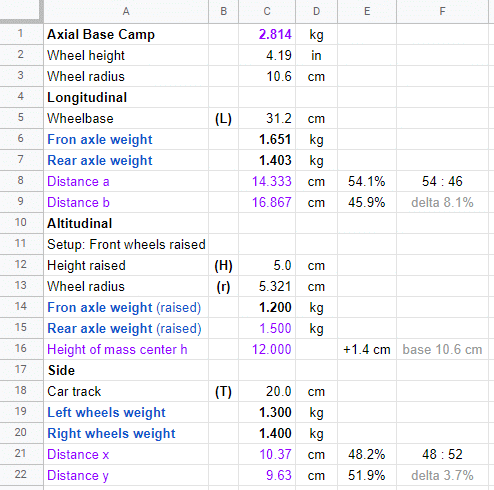This screenshot has height=490, width=494.
Task: Click Right wheels weight value 1.400
Action: (x=267, y=433)
